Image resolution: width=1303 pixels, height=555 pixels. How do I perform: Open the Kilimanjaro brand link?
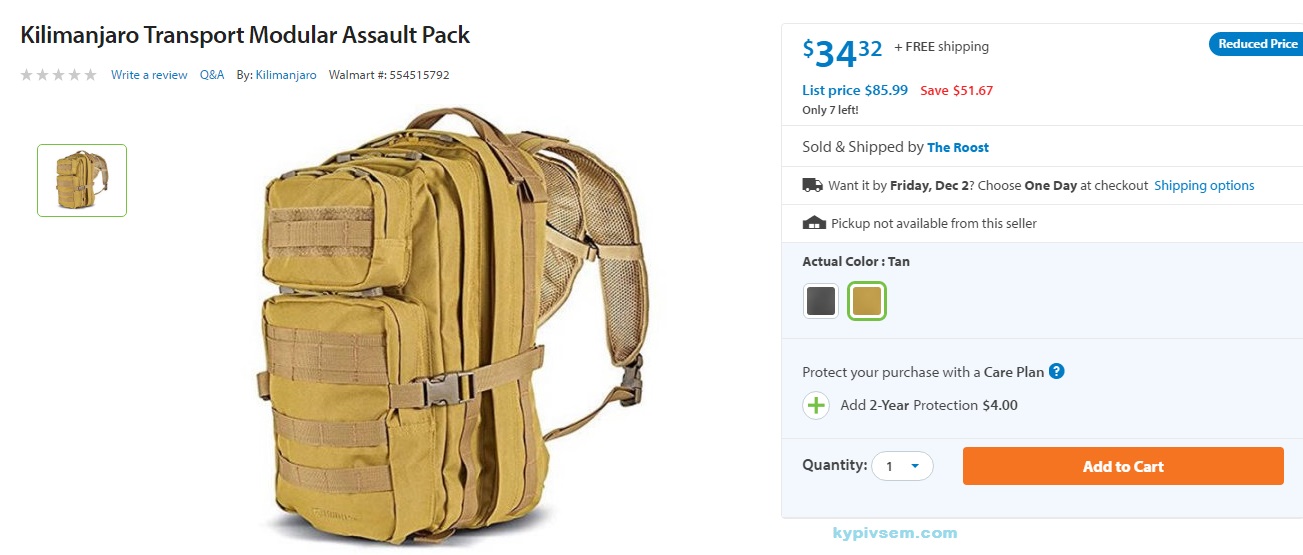286,75
